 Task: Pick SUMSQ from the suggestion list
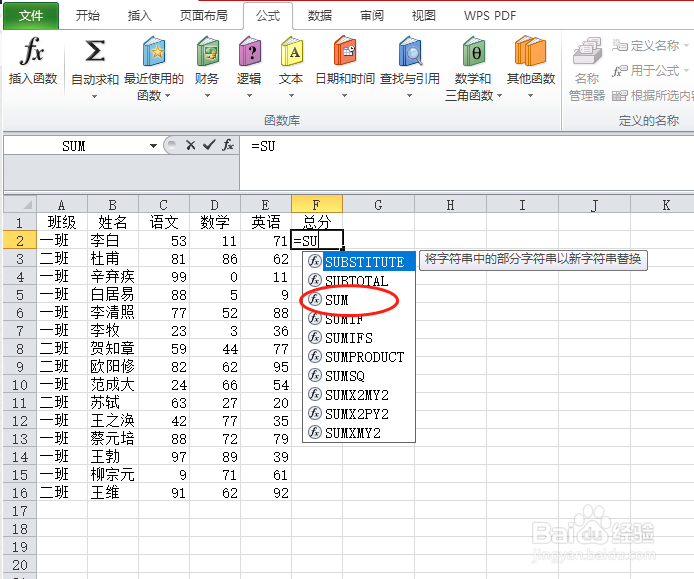coord(359,376)
